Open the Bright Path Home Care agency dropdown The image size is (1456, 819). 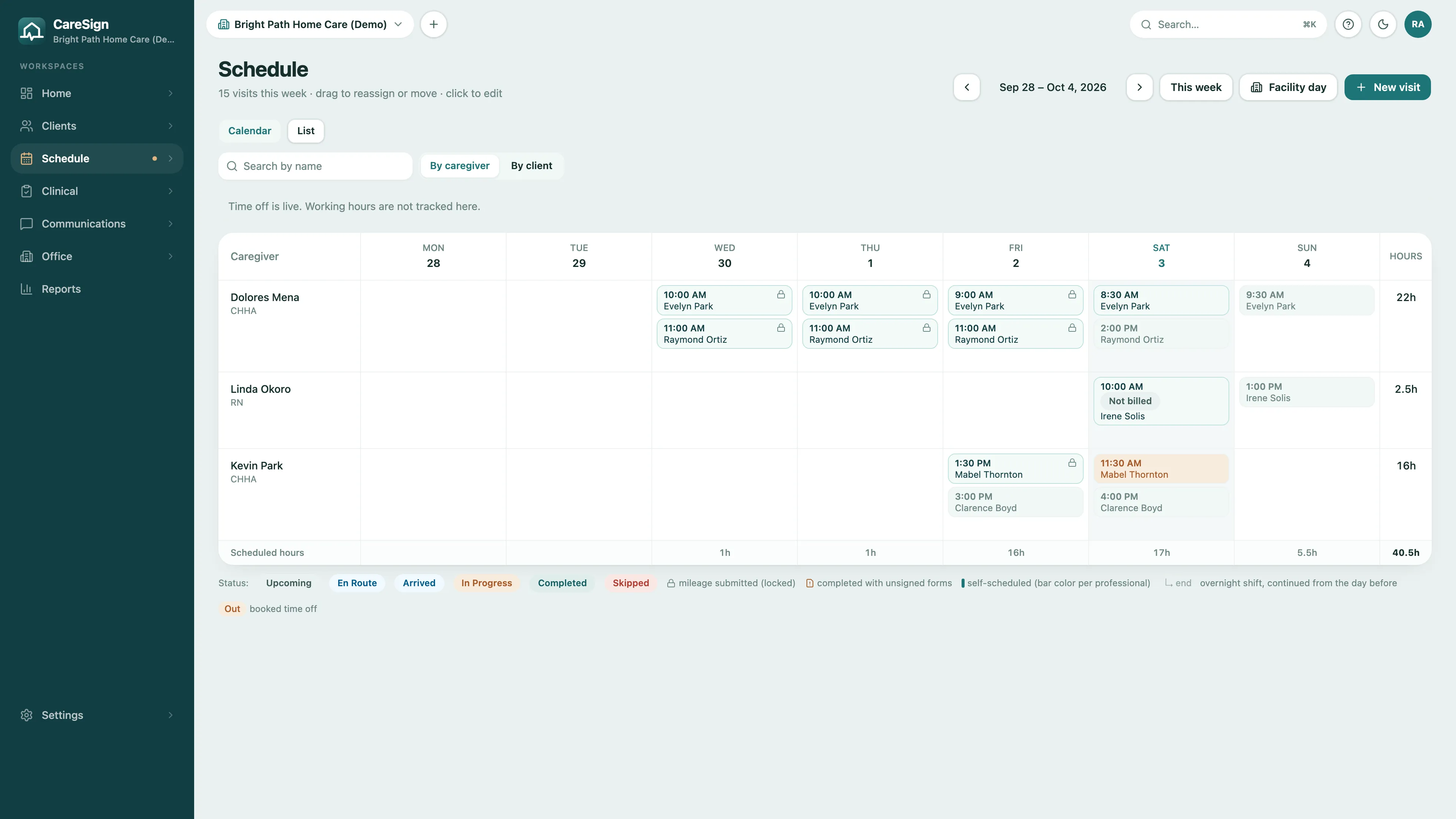(310, 24)
